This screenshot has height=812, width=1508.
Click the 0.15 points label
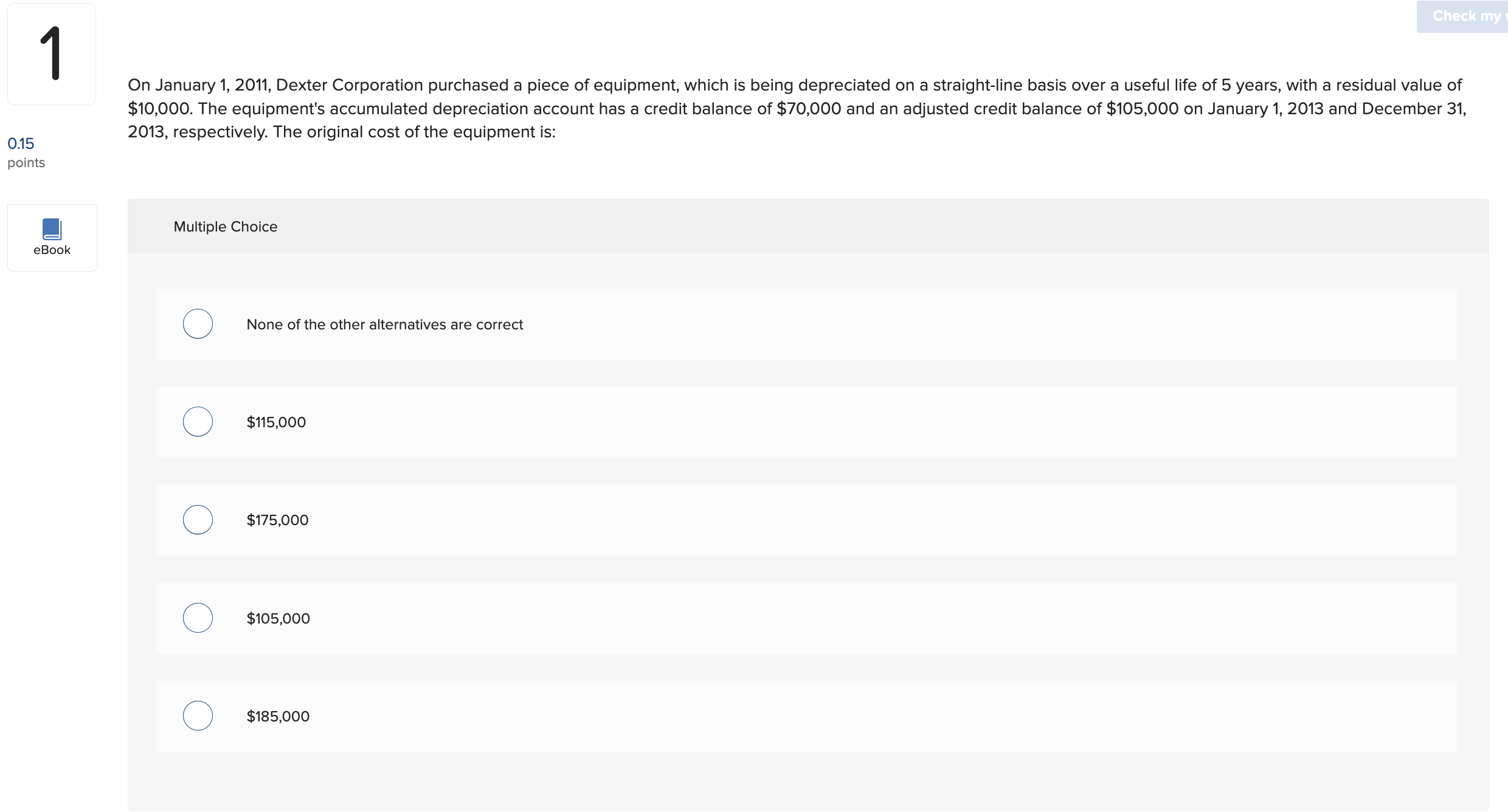[x=21, y=143]
